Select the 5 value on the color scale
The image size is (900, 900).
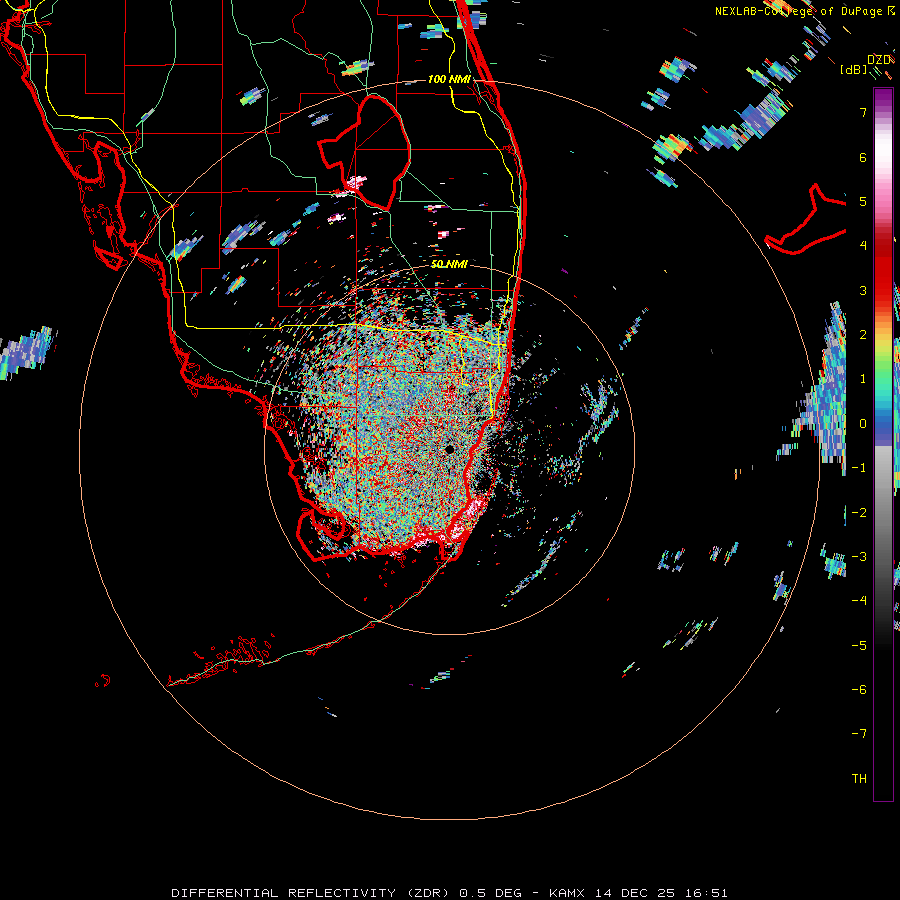coord(863,201)
